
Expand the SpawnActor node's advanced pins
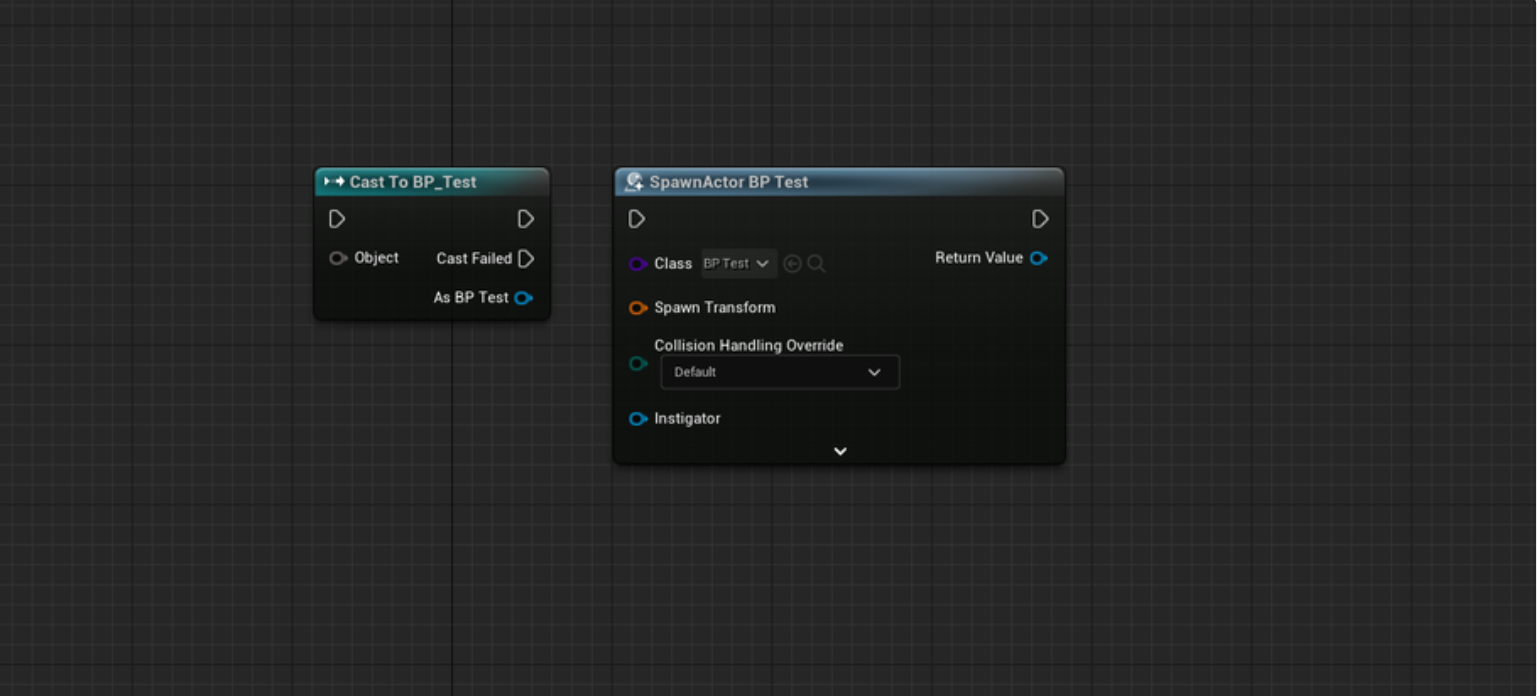[840, 451]
